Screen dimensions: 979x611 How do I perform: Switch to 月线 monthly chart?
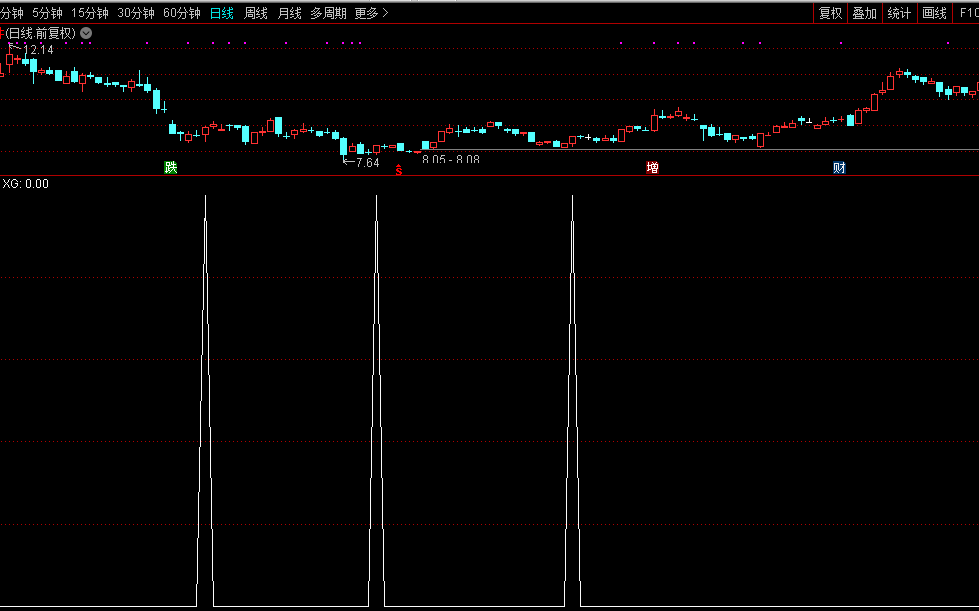(289, 13)
